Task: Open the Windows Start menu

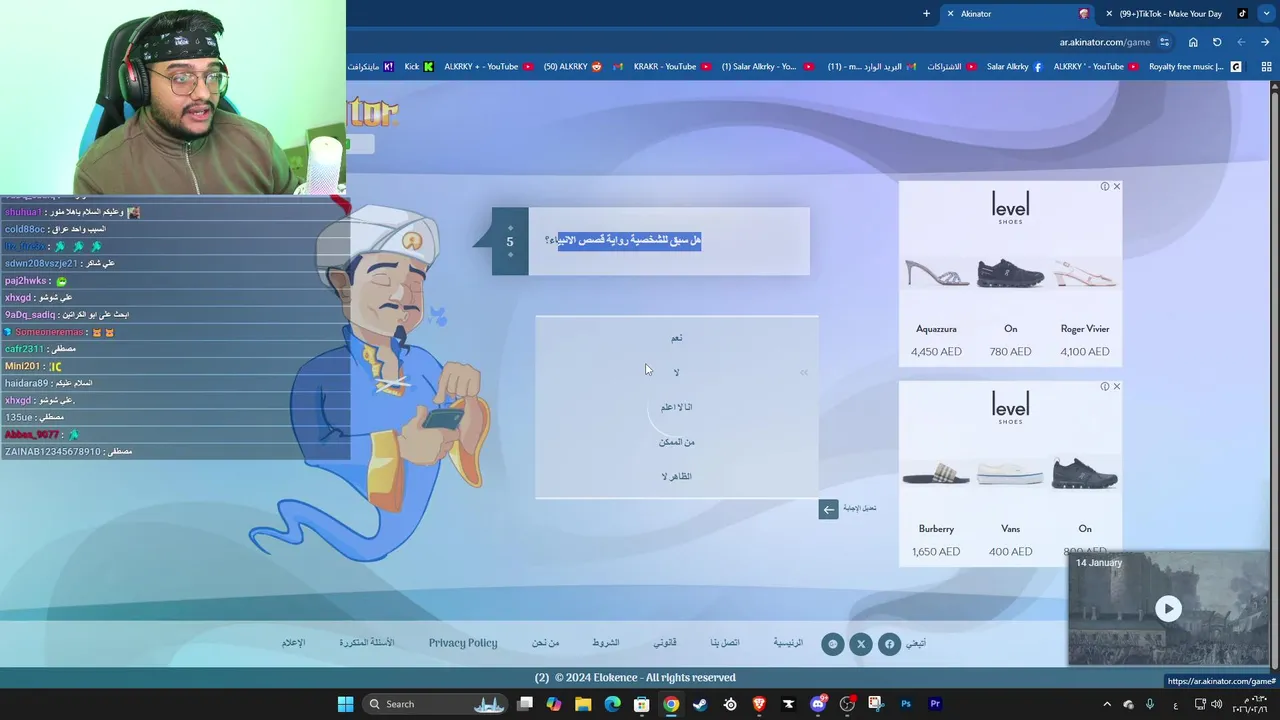Action: click(x=345, y=704)
